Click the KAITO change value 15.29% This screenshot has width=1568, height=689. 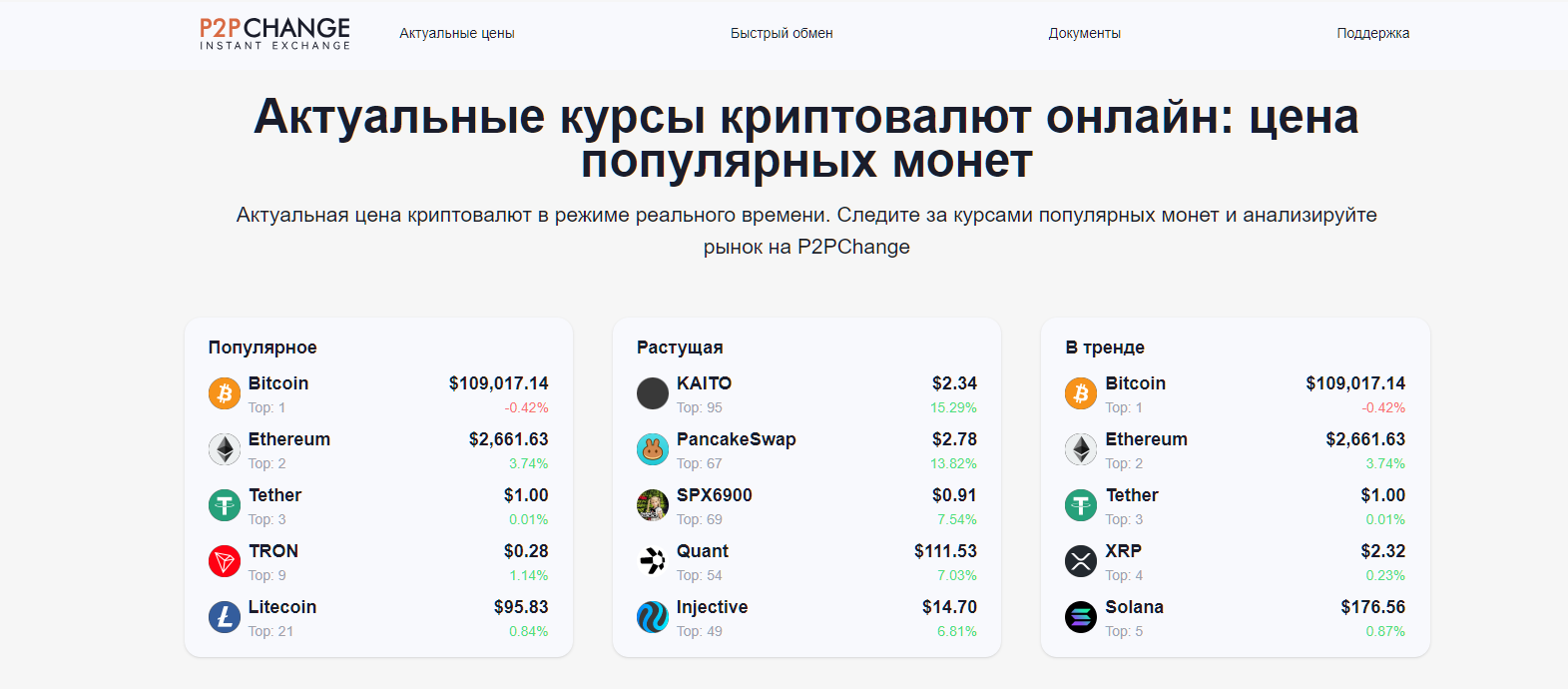[953, 407]
